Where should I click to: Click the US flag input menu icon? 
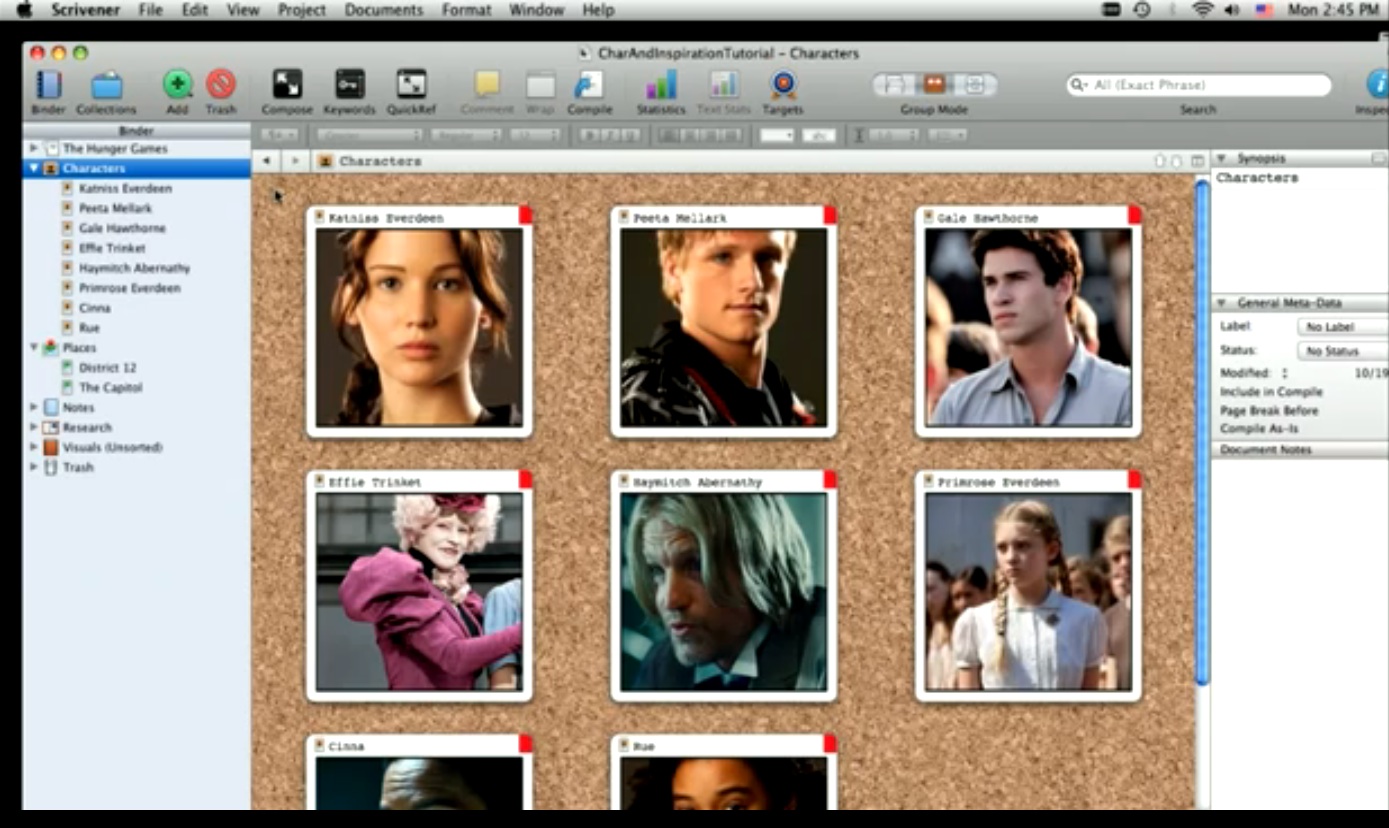pos(1264,10)
